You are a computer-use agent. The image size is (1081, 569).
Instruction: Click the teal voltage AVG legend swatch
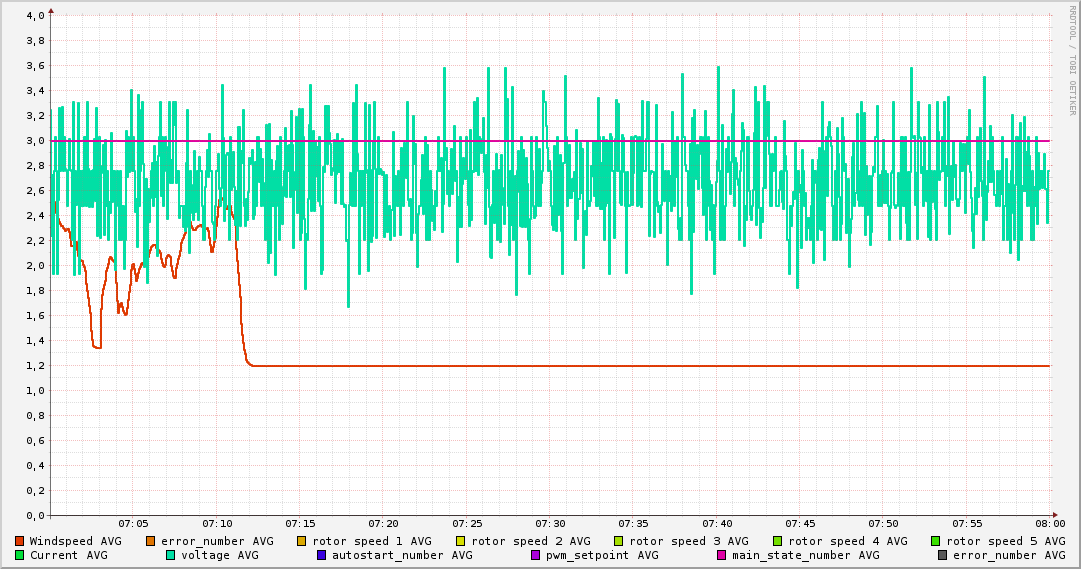click(171, 555)
